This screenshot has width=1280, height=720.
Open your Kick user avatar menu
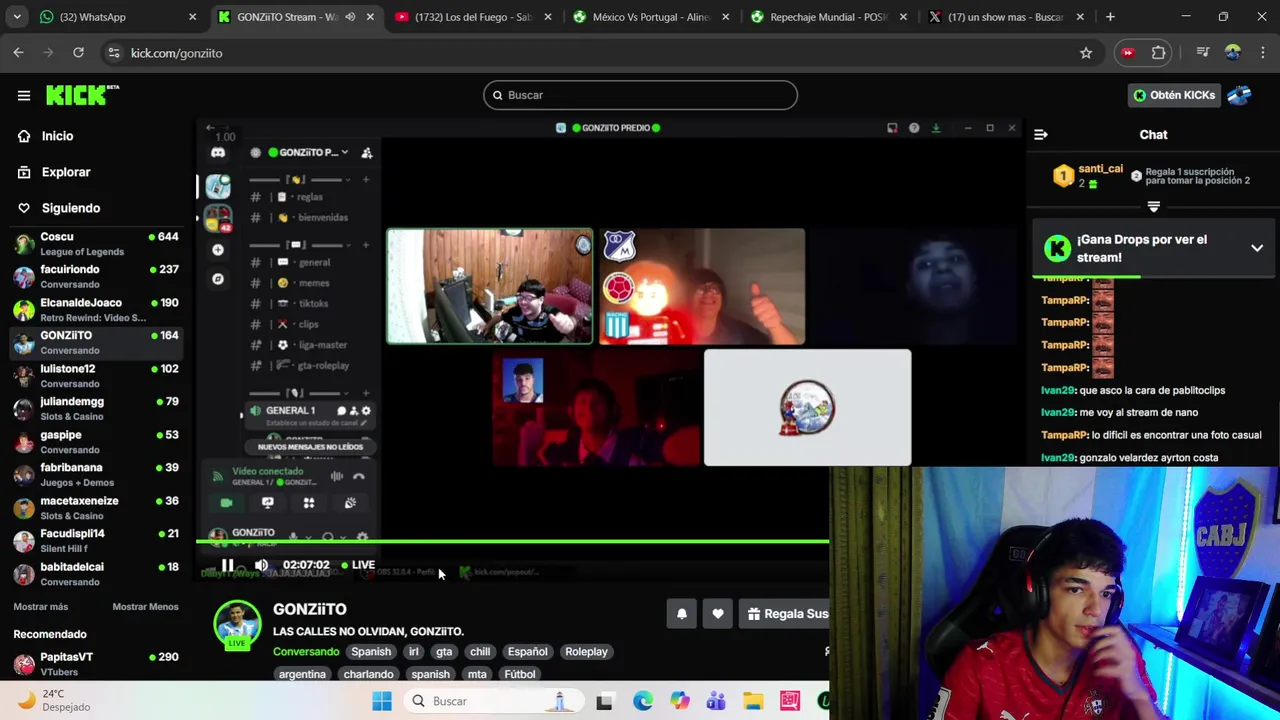(x=1240, y=95)
